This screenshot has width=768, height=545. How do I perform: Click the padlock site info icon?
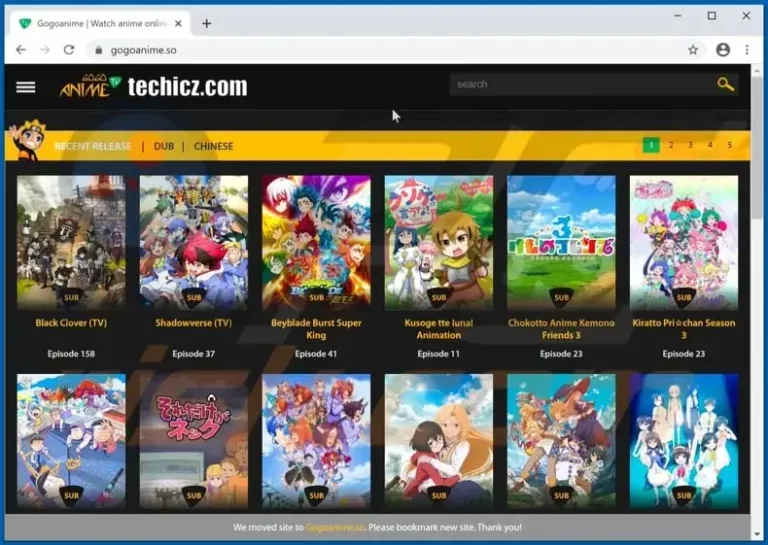click(x=98, y=50)
